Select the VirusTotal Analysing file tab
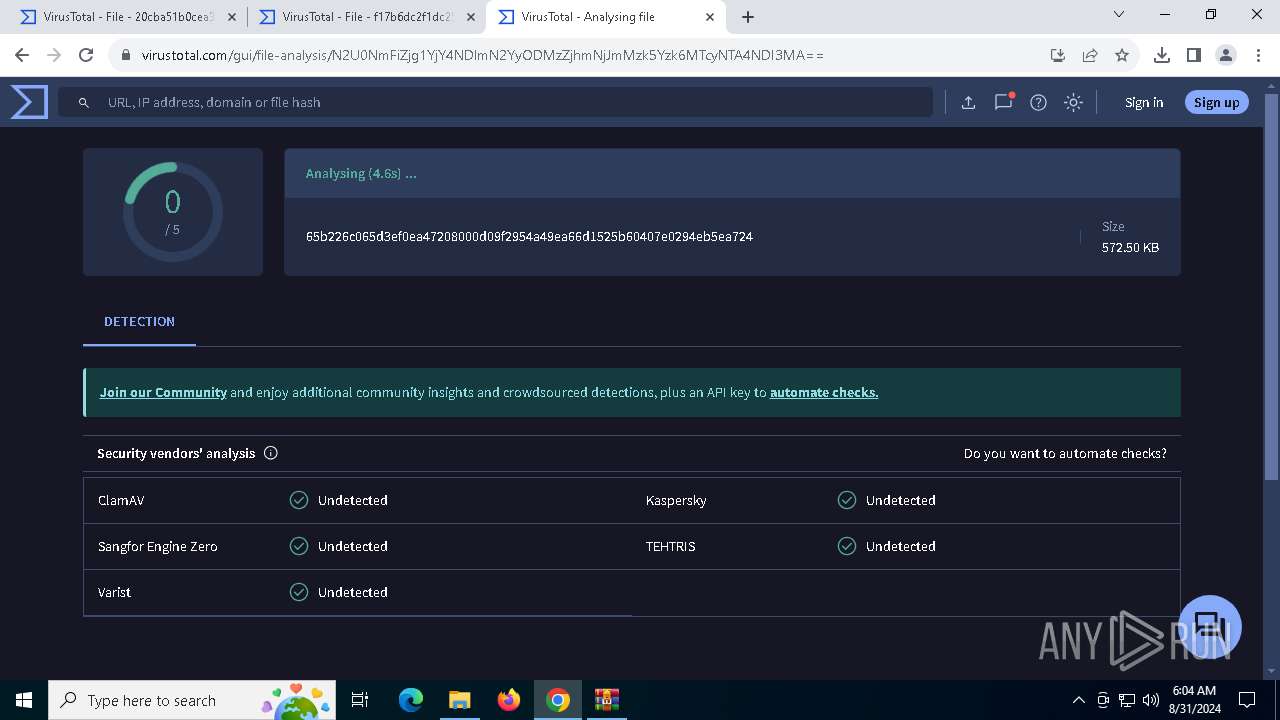The height and width of the screenshot is (720, 1280). pyautogui.click(x=607, y=17)
